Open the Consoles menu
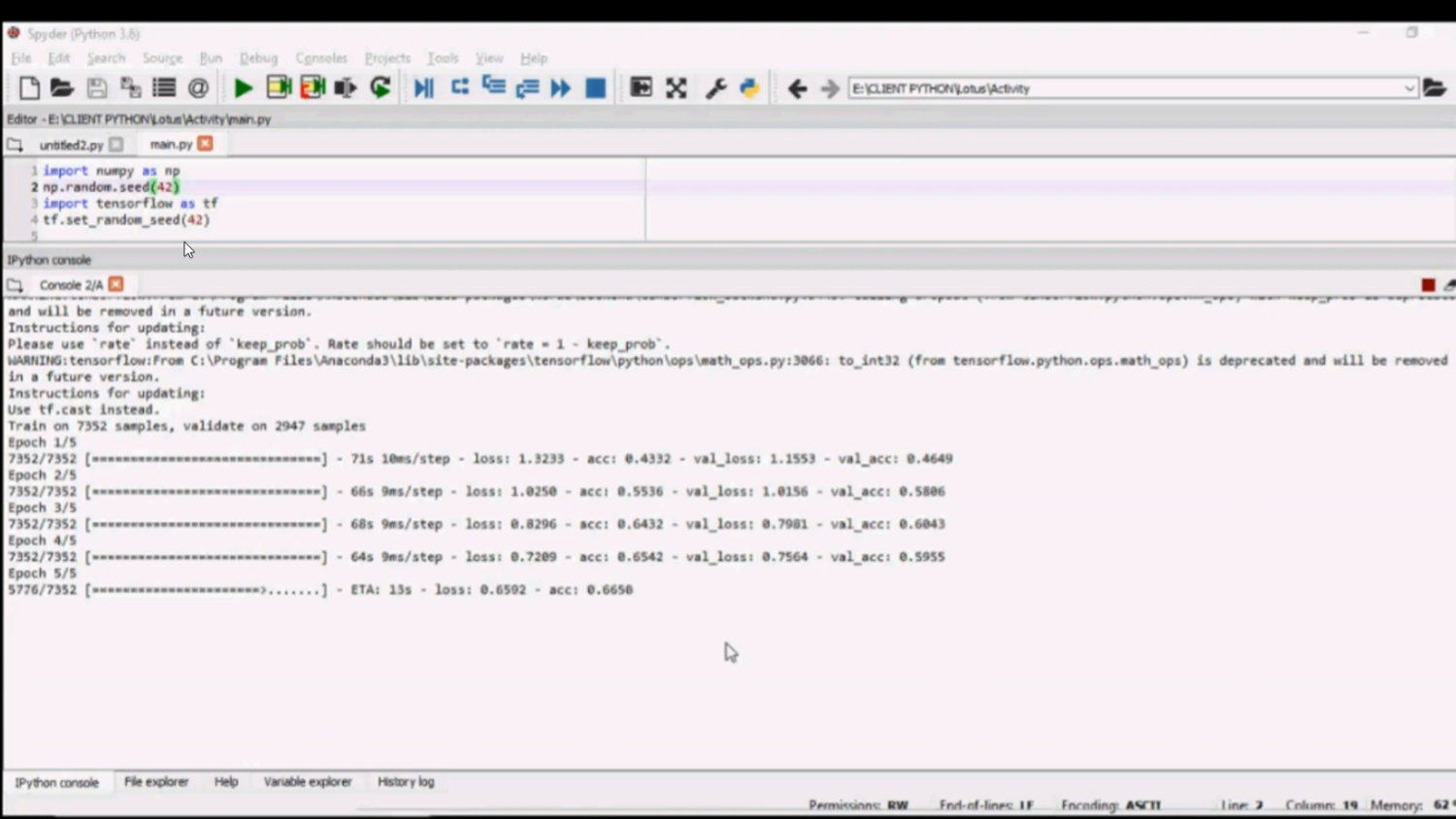The height and width of the screenshot is (819, 1456). pyautogui.click(x=320, y=58)
